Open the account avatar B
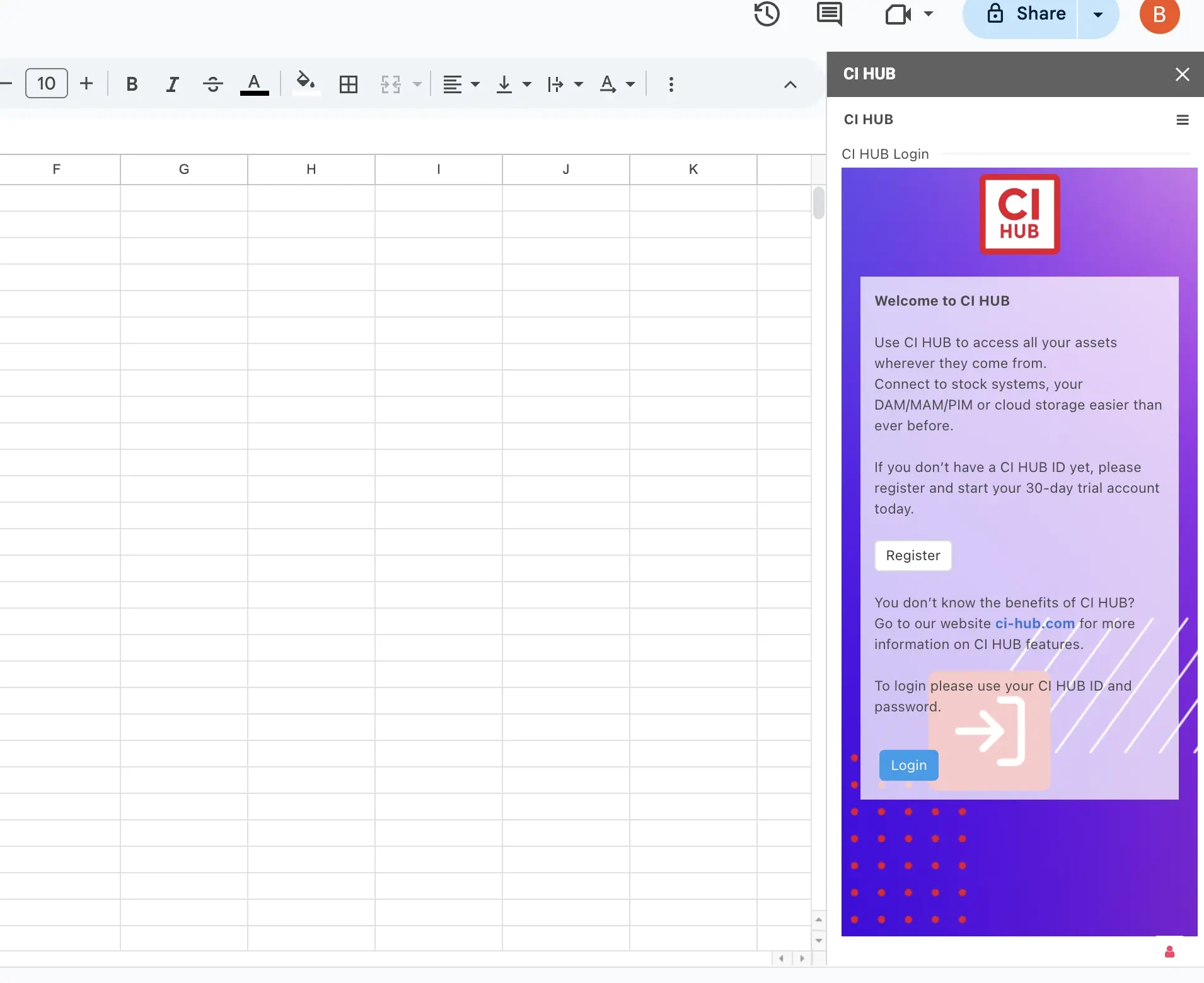The width and height of the screenshot is (1204, 983). pos(1159,14)
